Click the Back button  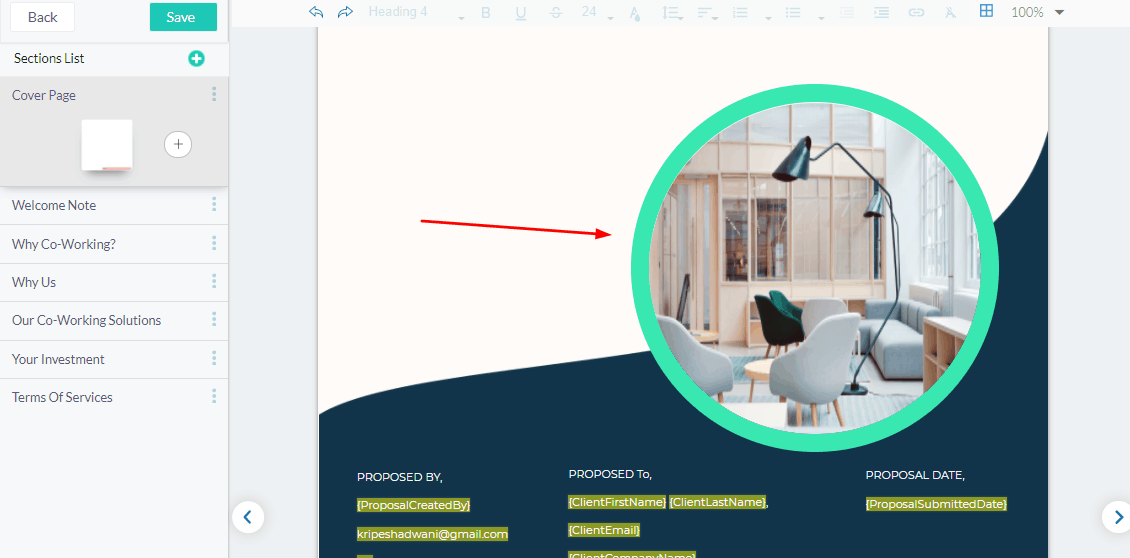(x=43, y=17)
